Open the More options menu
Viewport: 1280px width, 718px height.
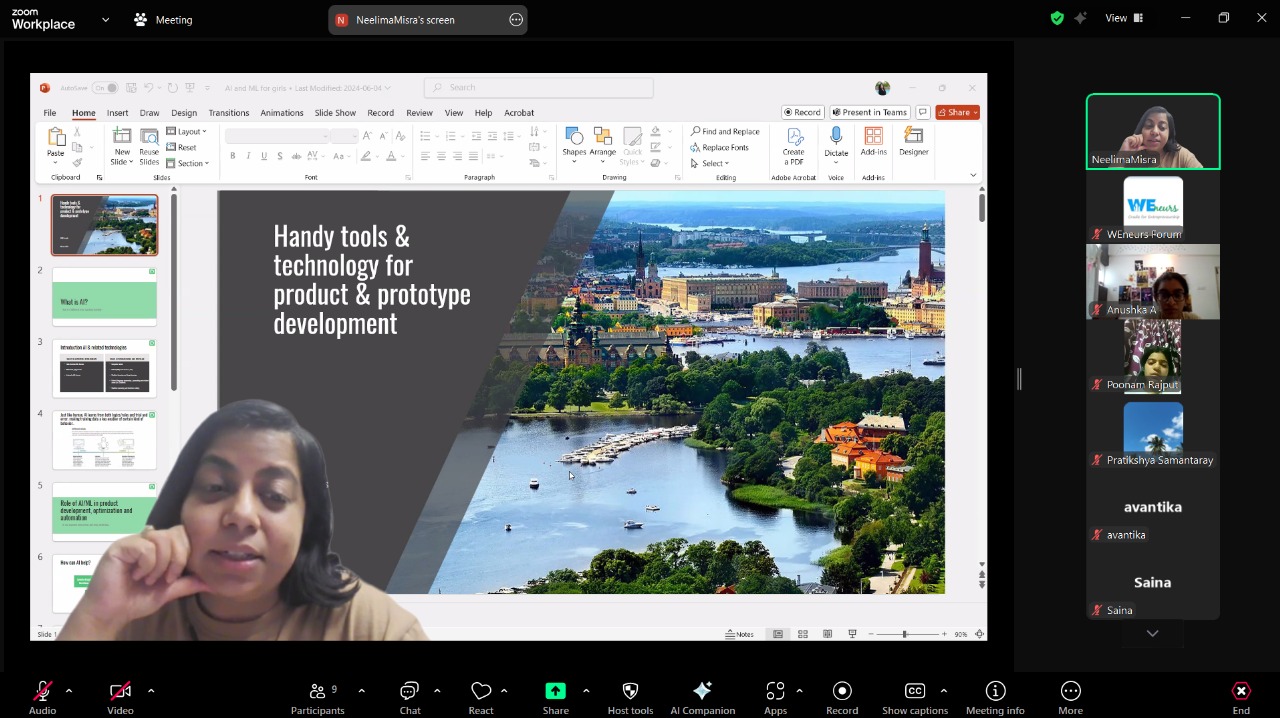[1070, 697]
